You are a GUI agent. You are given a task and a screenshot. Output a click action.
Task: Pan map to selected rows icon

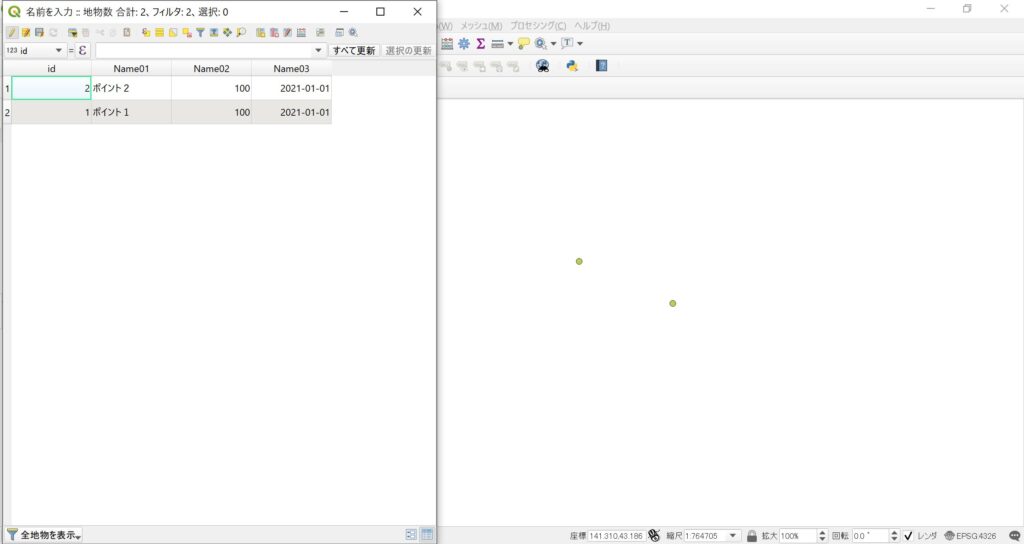tap(227, 32)
